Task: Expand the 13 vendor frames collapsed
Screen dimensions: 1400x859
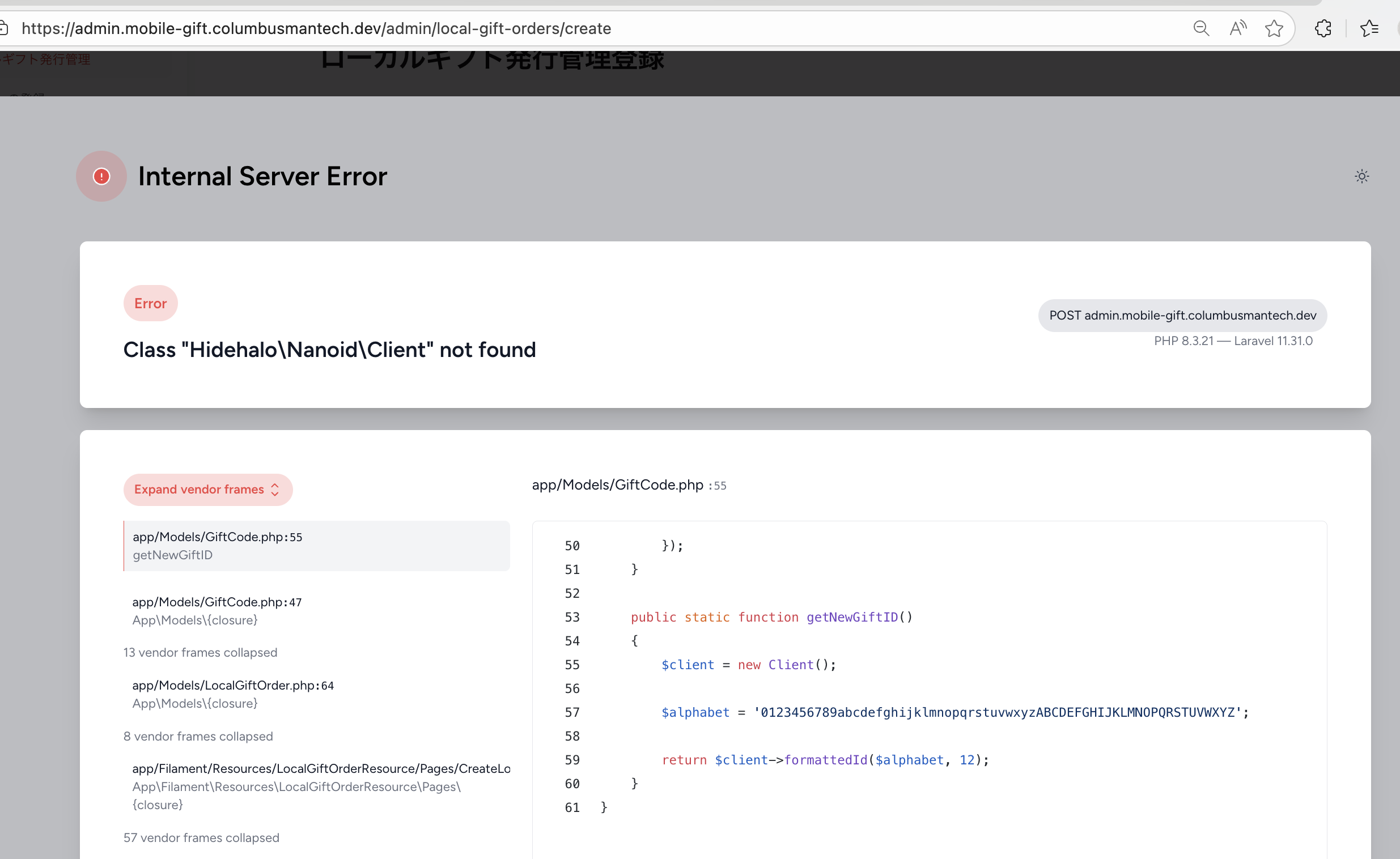Action: coord(200,652)
